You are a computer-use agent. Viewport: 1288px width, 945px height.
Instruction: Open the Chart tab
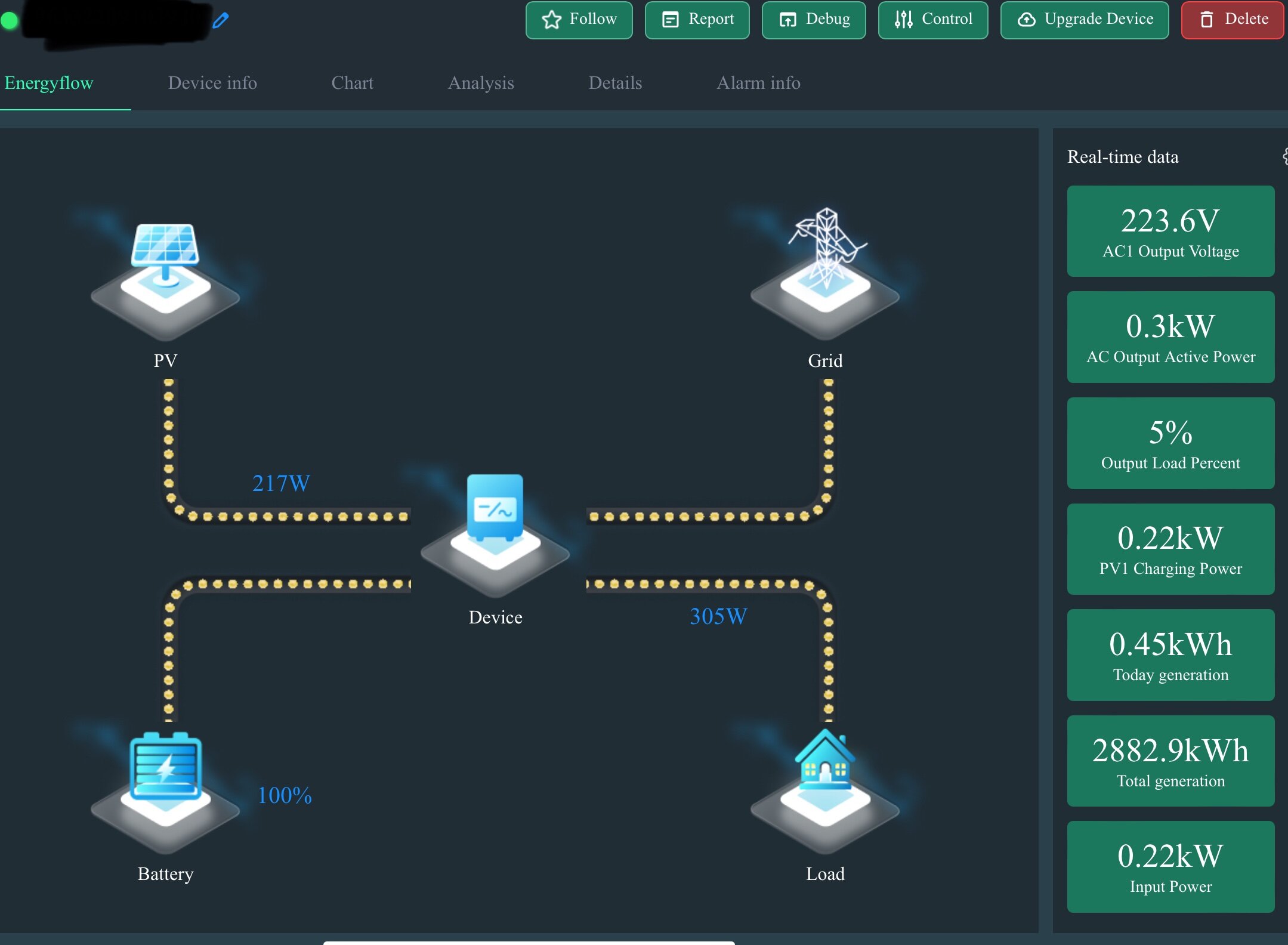(x=352, y=83)
